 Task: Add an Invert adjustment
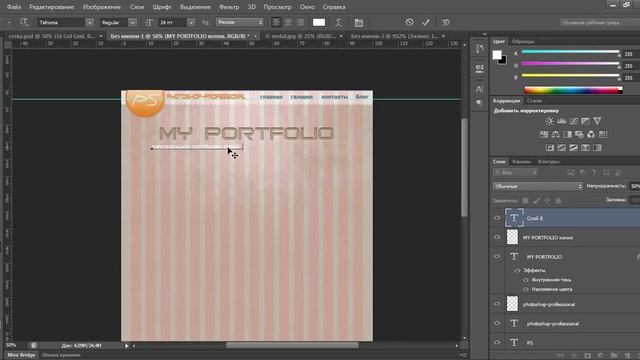tap(550, 148)
